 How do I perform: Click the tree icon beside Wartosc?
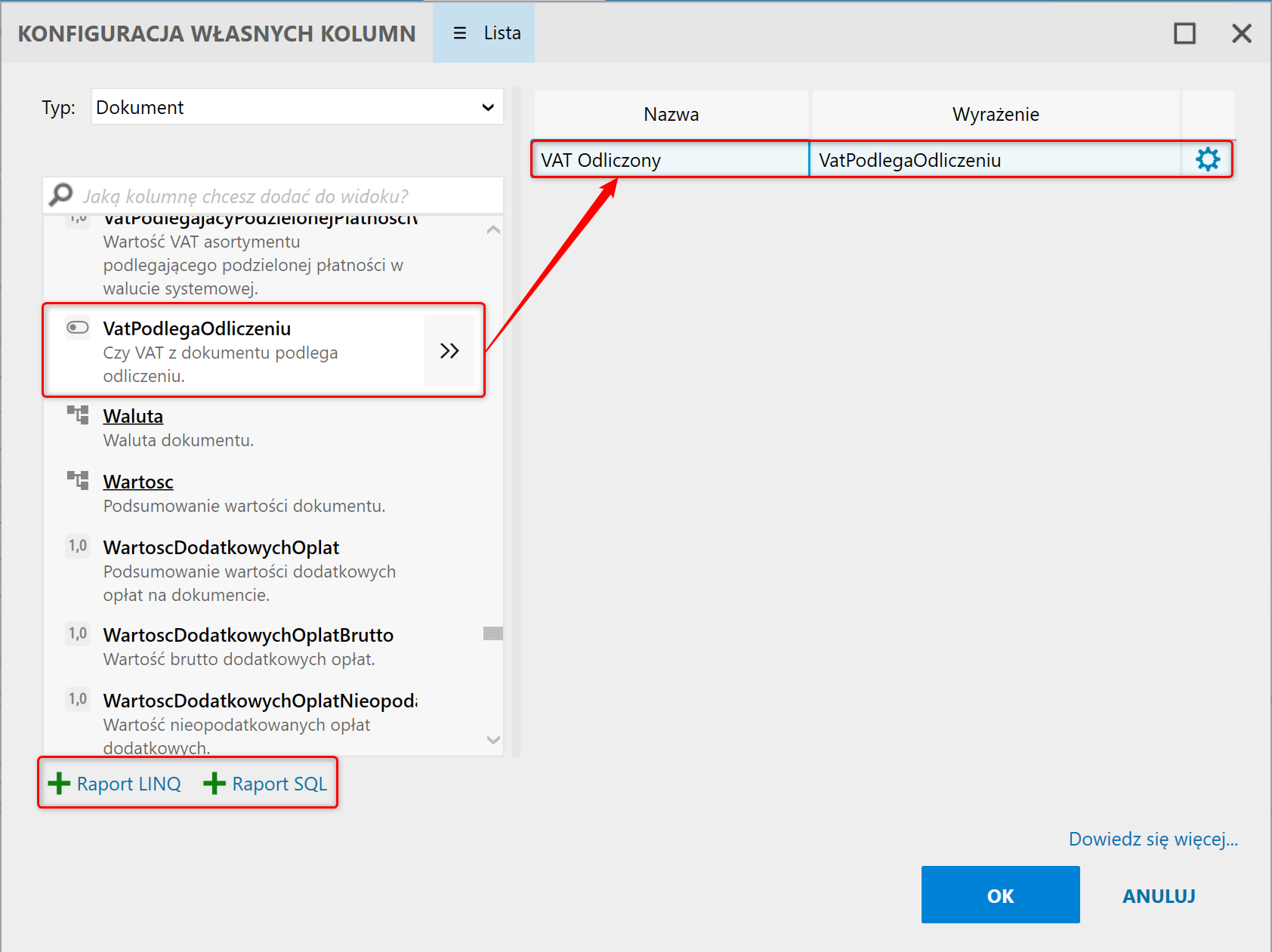click(x=78, y=481)
